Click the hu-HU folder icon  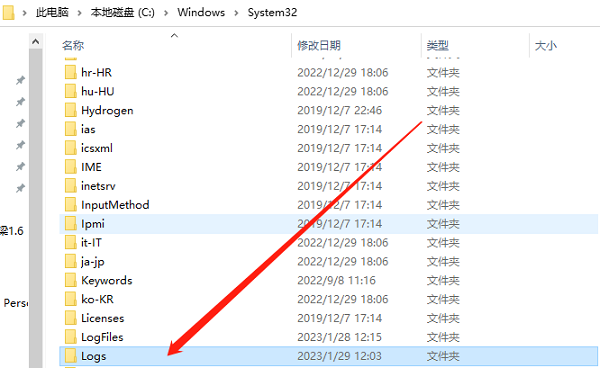[x=70, y=91]
